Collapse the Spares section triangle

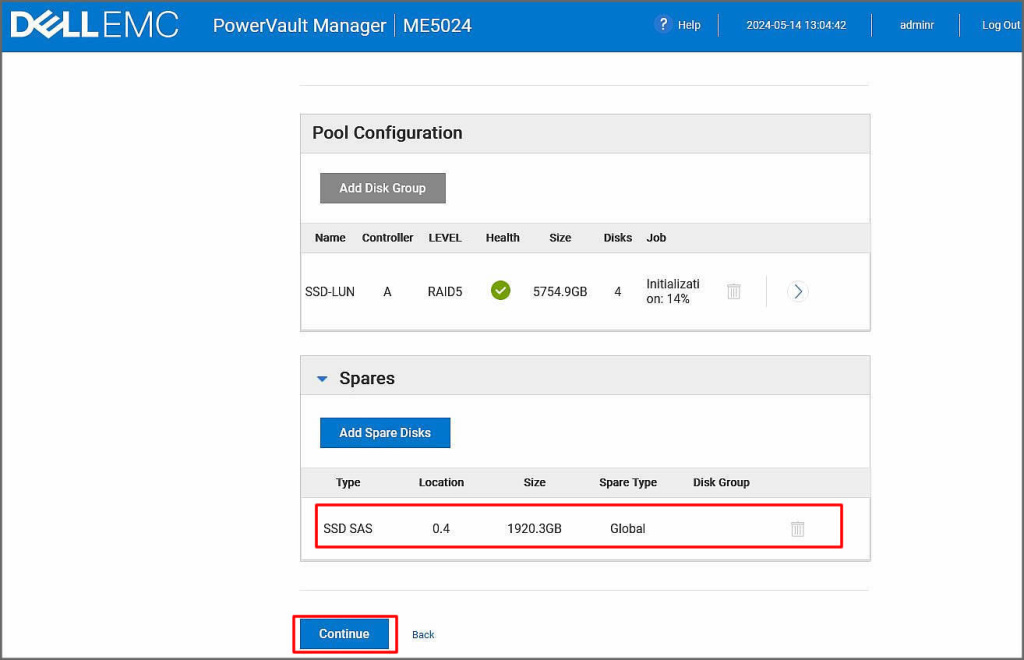(322, 379)
